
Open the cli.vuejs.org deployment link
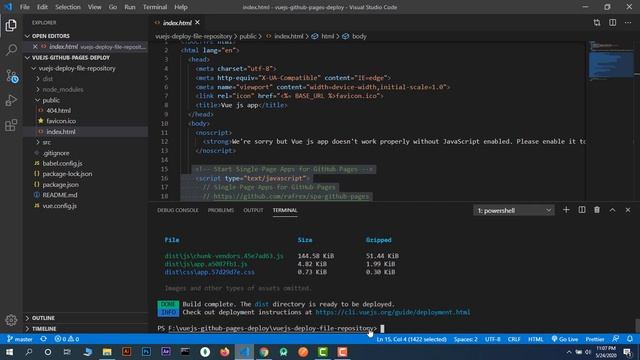click(393, 312)
